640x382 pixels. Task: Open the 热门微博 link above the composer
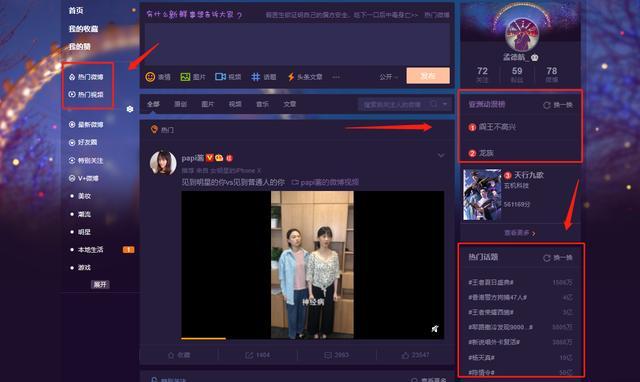437,15
